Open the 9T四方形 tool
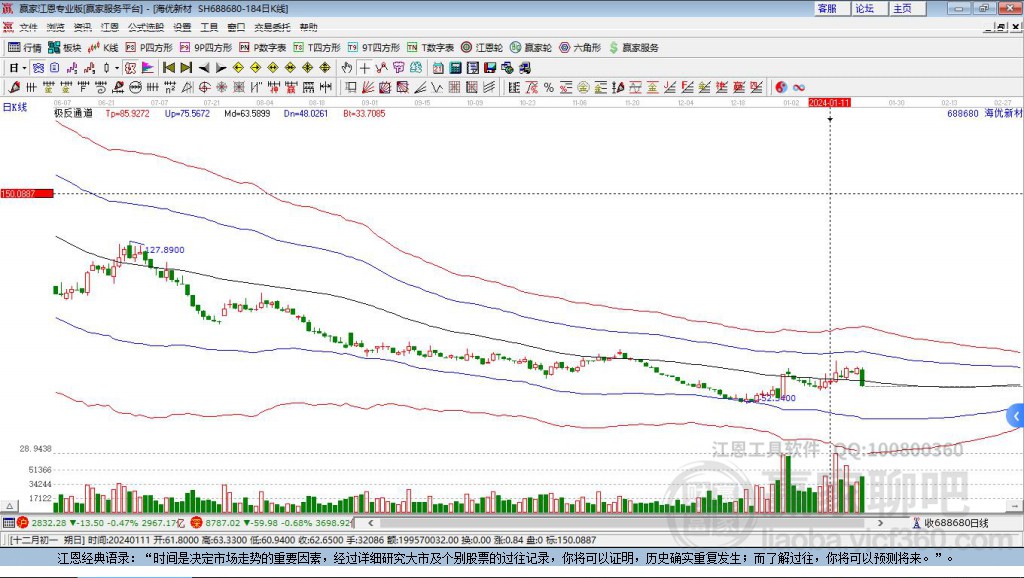1024x578 pixels. click(x=374, y=48)
